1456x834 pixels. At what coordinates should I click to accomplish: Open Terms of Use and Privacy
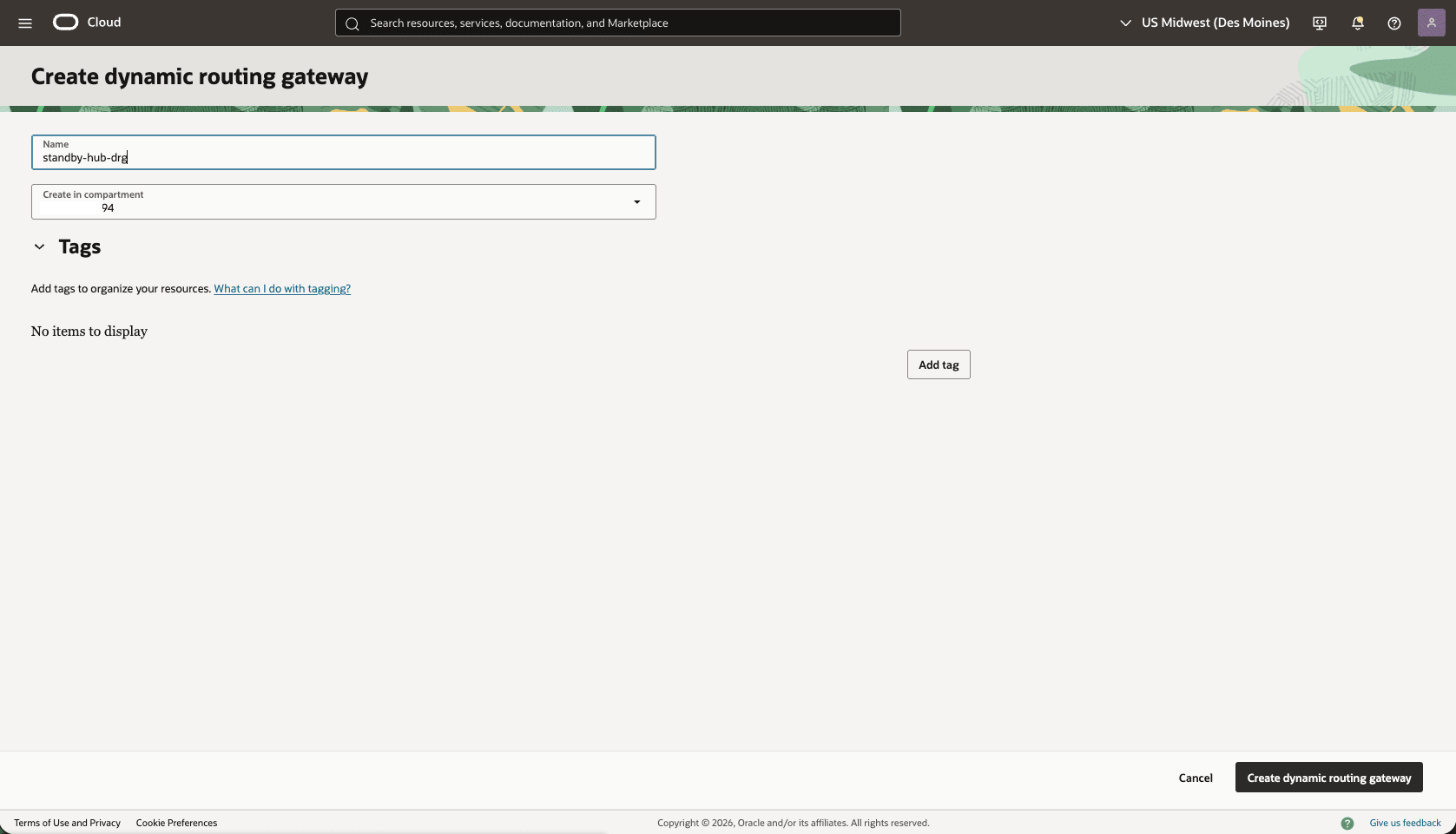point(67,823)
